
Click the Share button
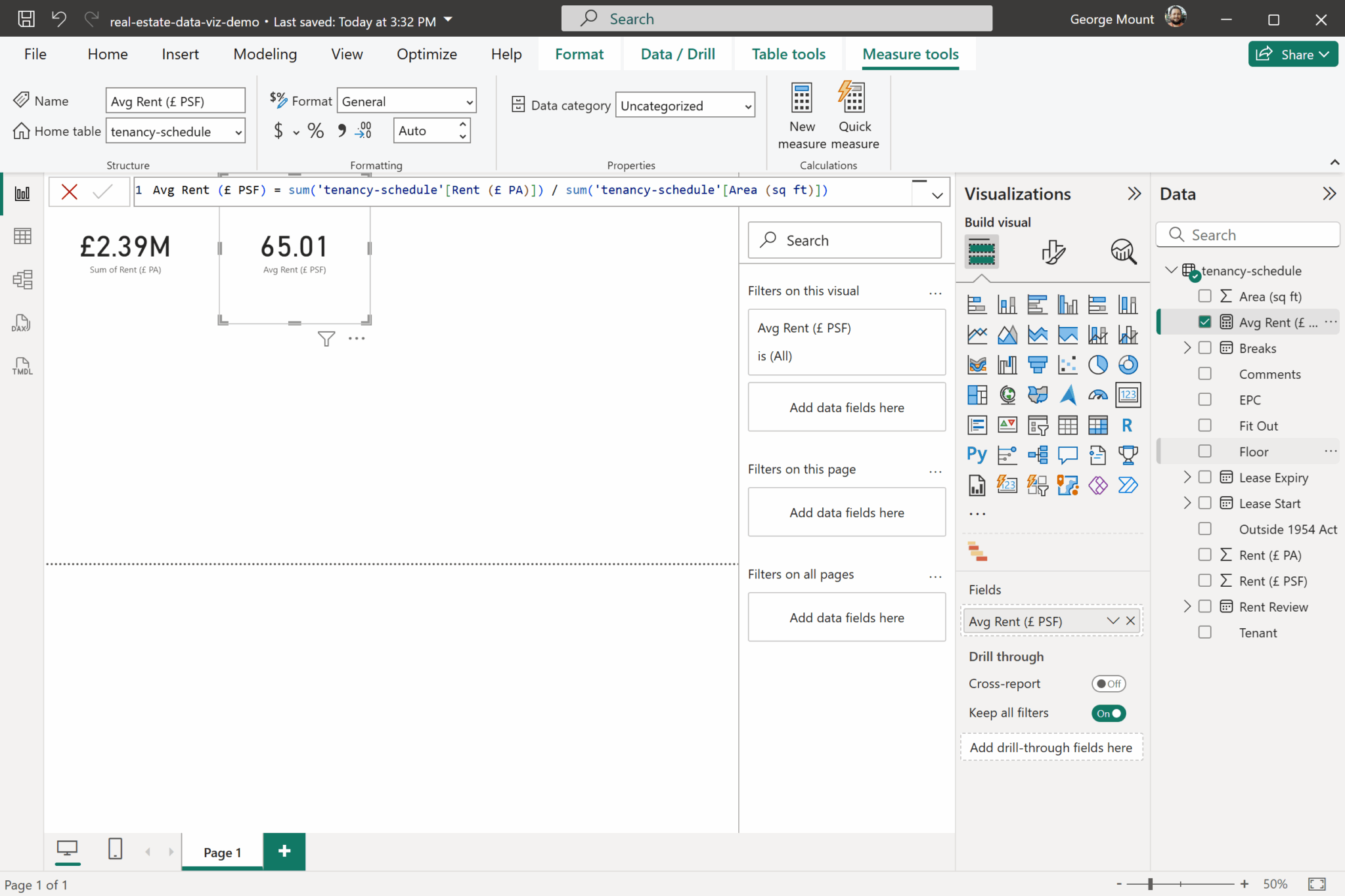pos(1292,54)
